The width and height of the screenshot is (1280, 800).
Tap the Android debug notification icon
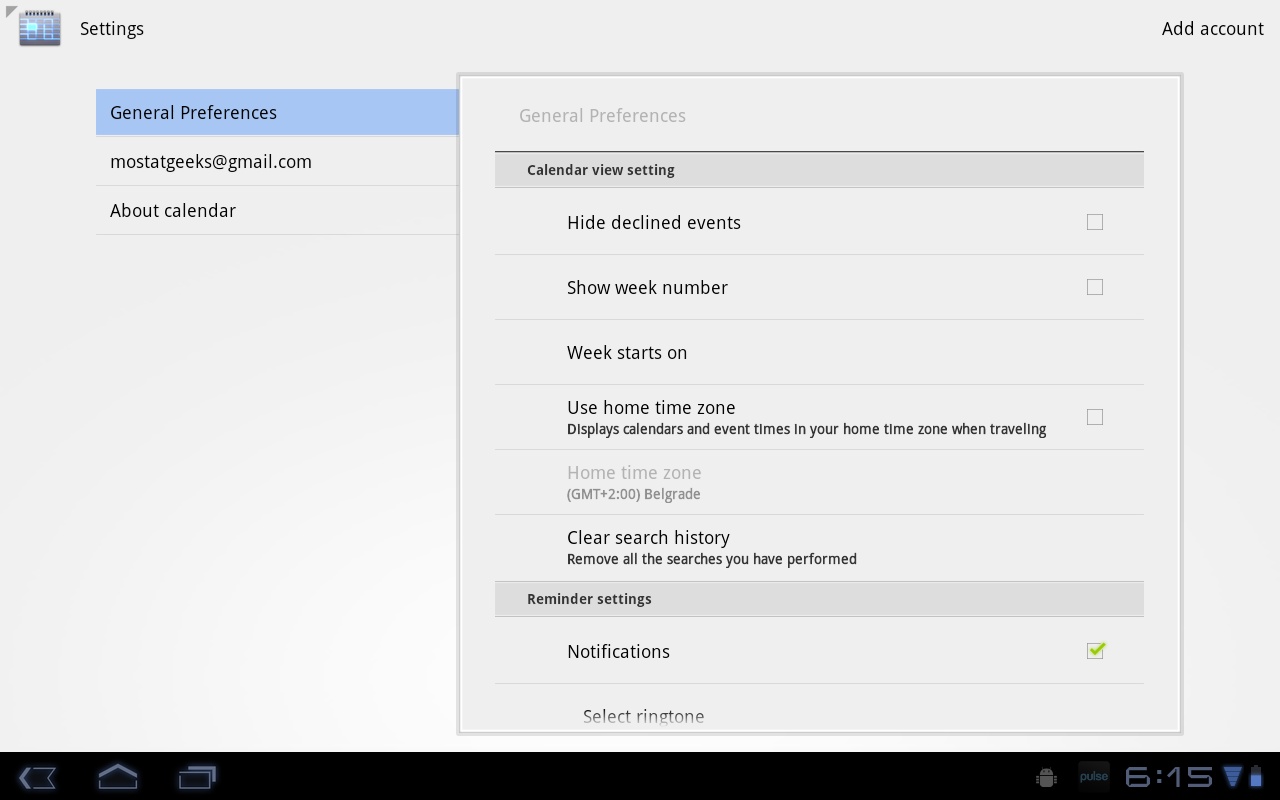pyautogui.click(x=1046, y=777)
